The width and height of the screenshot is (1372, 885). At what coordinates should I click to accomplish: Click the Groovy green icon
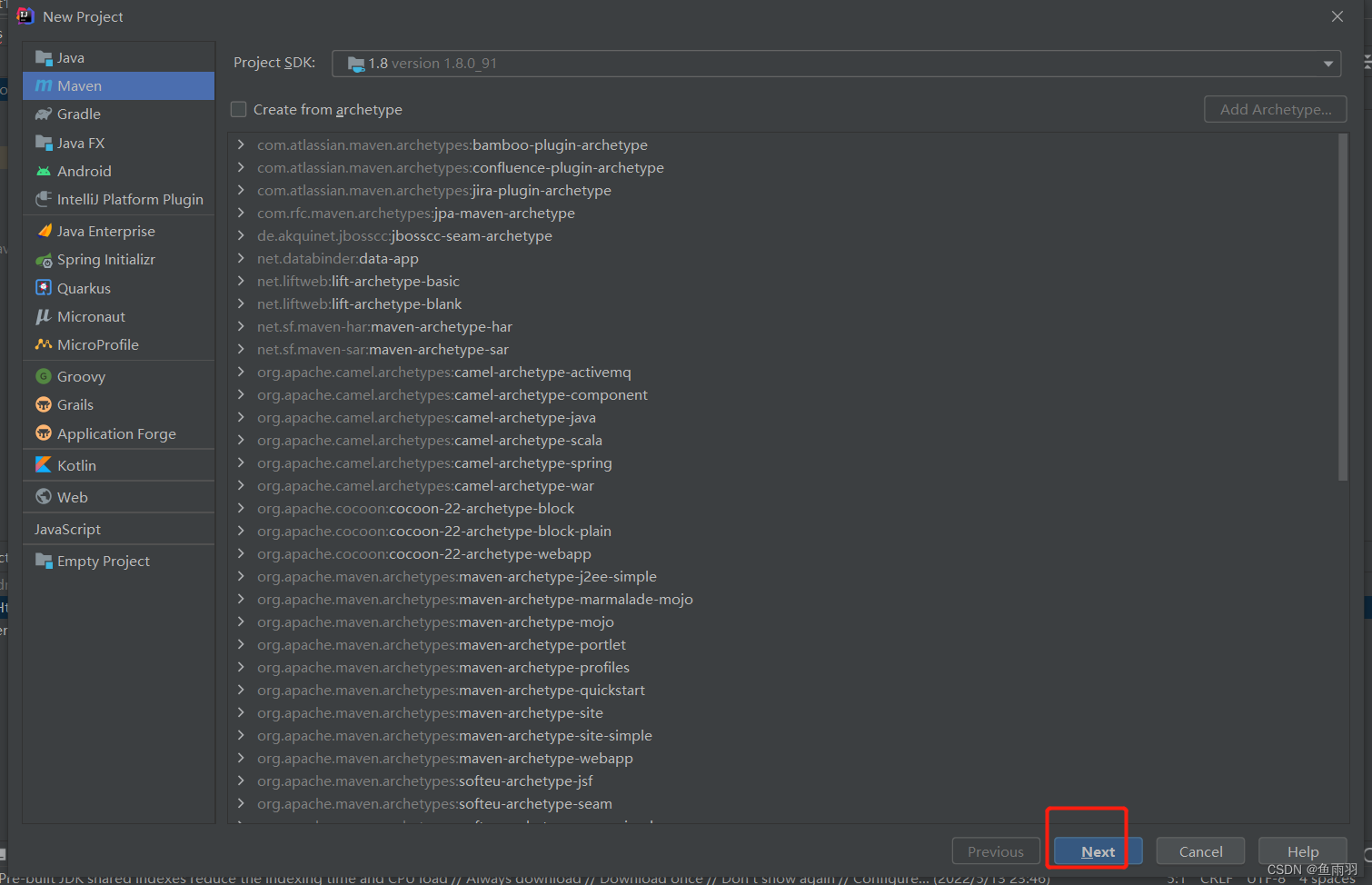coord(44,376)
